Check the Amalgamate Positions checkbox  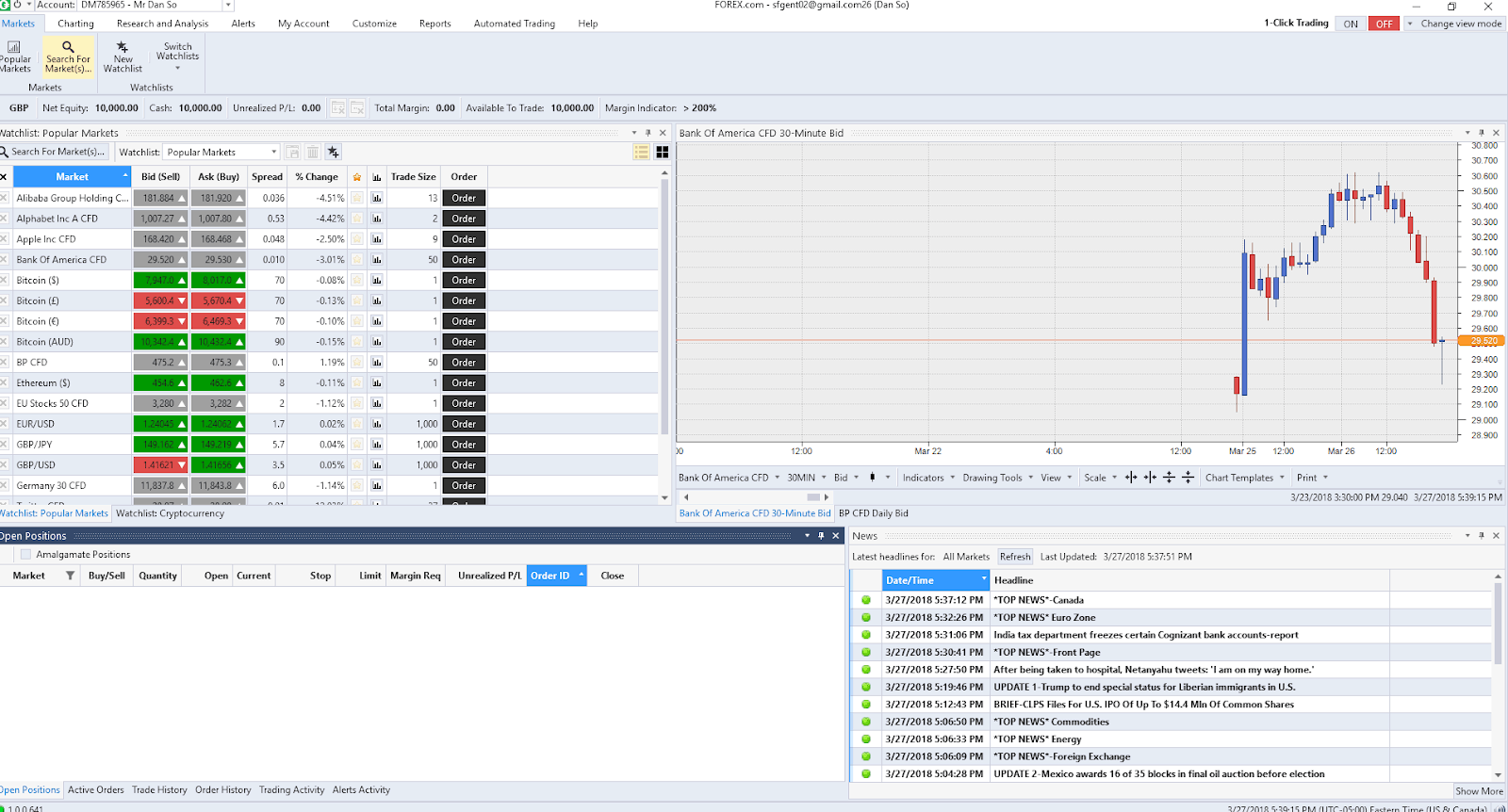pos(25,555)
